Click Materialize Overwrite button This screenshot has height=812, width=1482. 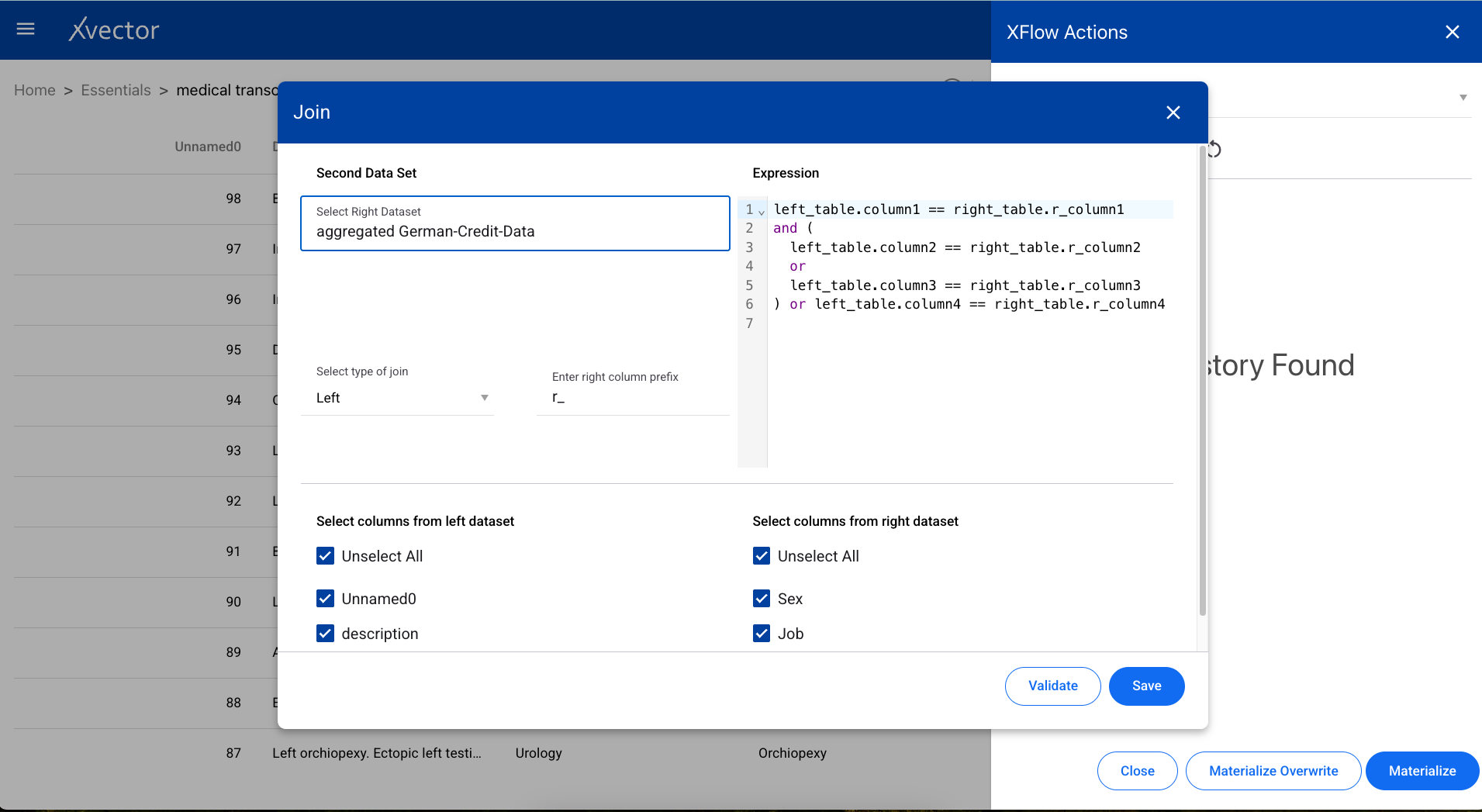coord(1273,771)
